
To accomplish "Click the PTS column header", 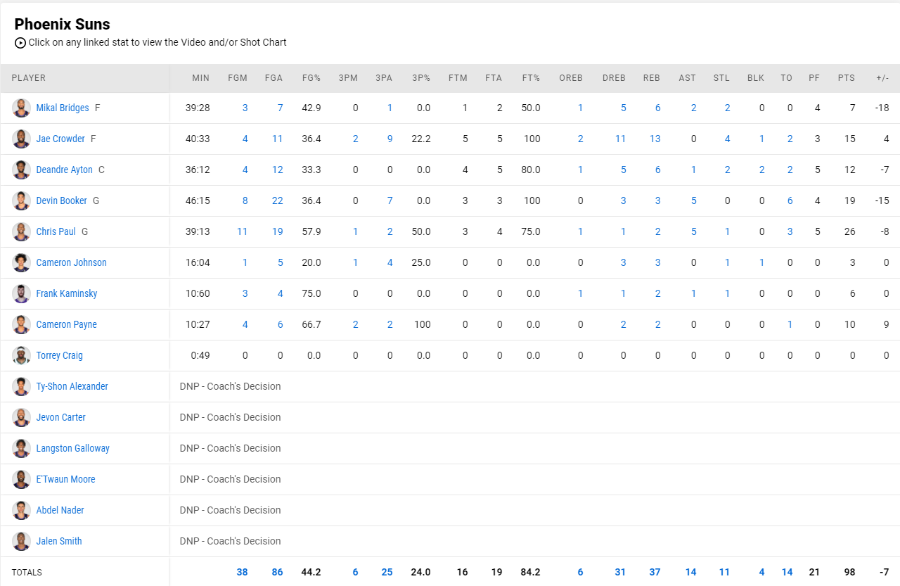I will point(846,78).
